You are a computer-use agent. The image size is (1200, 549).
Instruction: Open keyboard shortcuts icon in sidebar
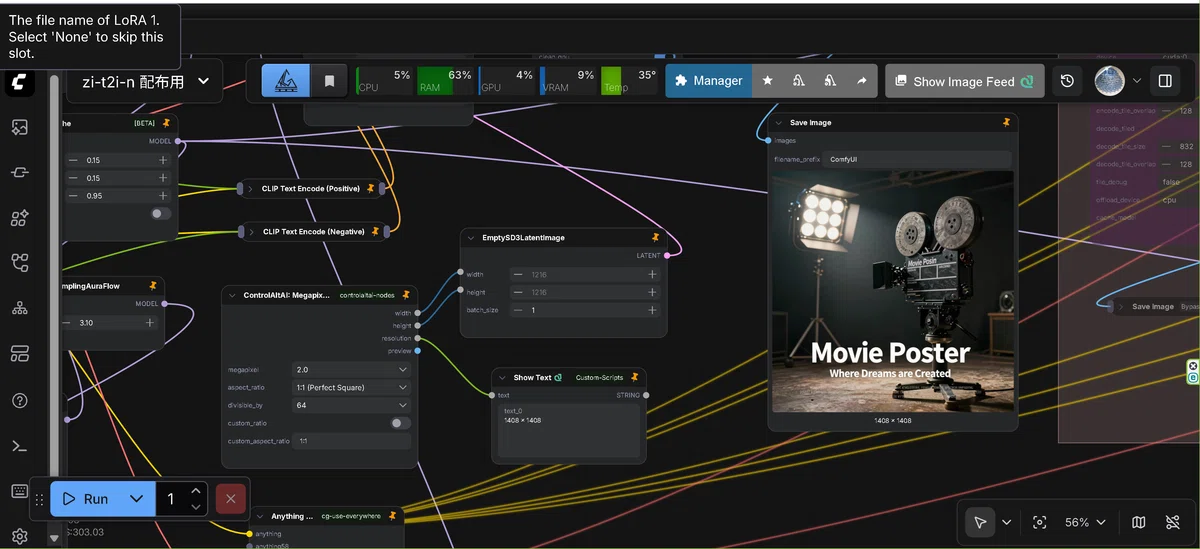(19, 491)
